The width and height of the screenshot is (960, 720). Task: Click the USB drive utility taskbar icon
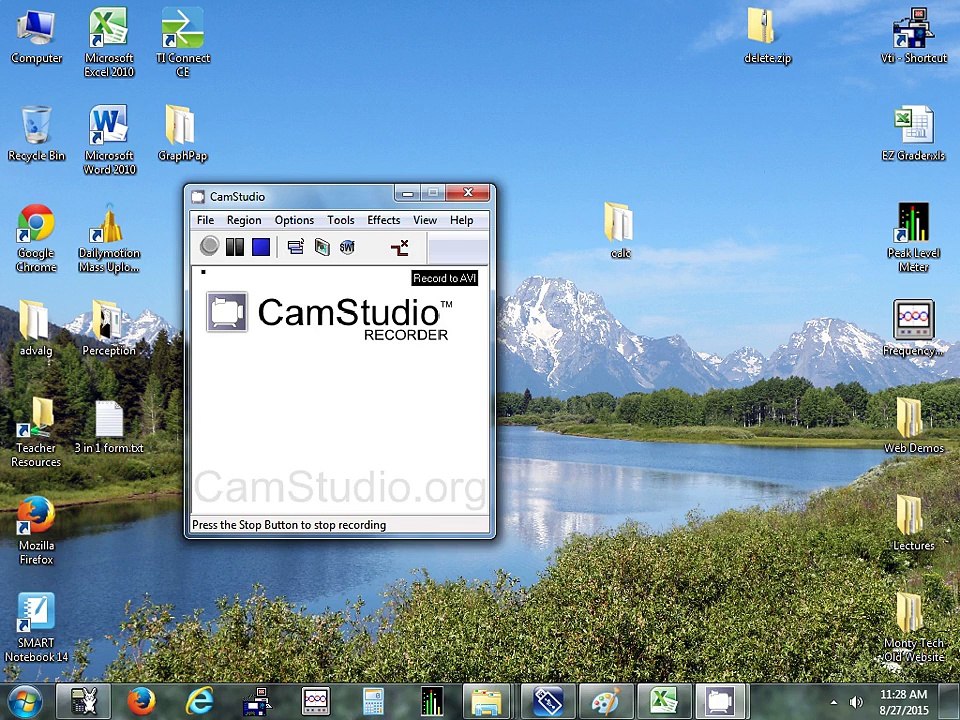[547, 701]
